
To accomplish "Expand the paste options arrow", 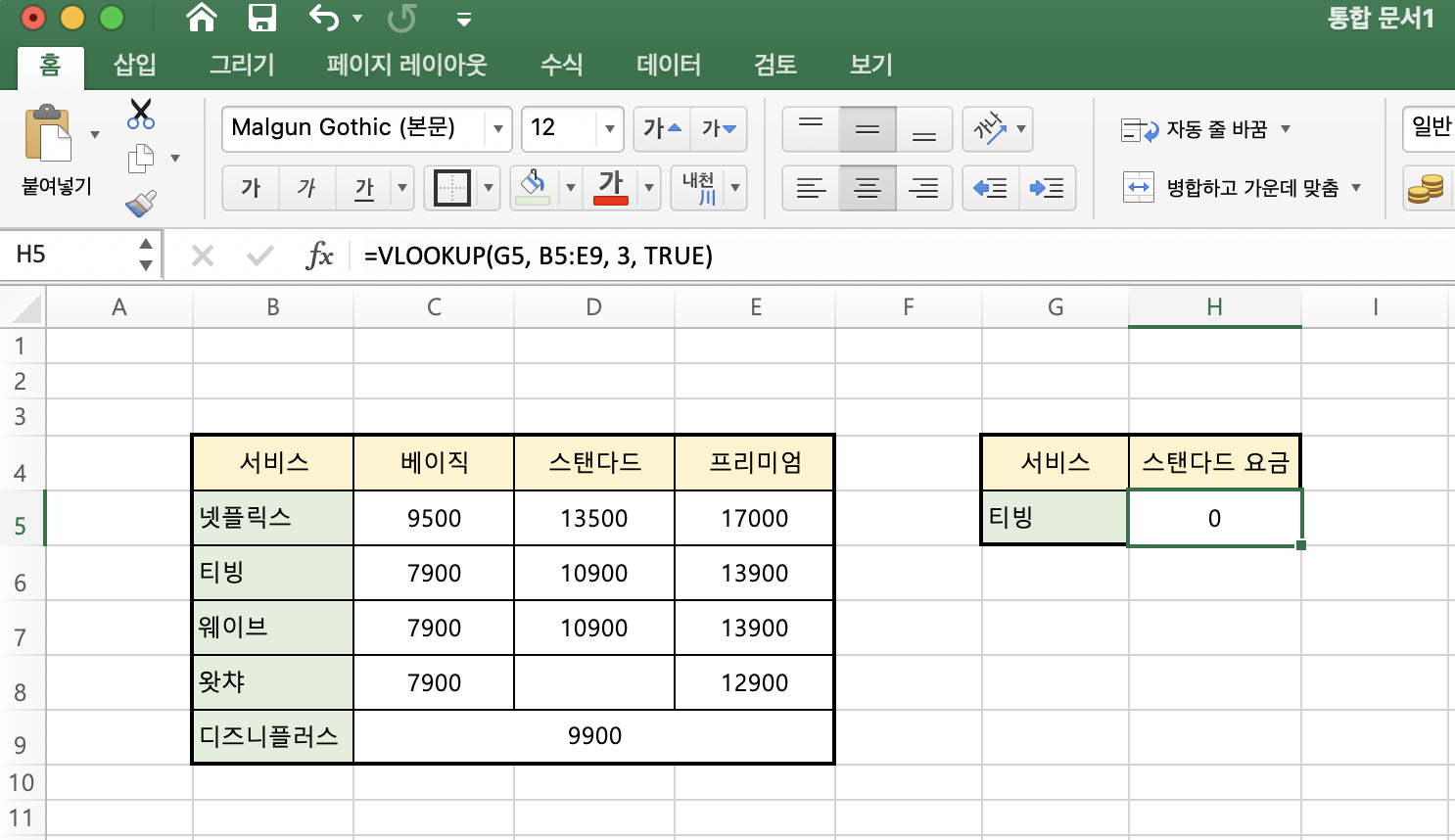I will (95, 134).
